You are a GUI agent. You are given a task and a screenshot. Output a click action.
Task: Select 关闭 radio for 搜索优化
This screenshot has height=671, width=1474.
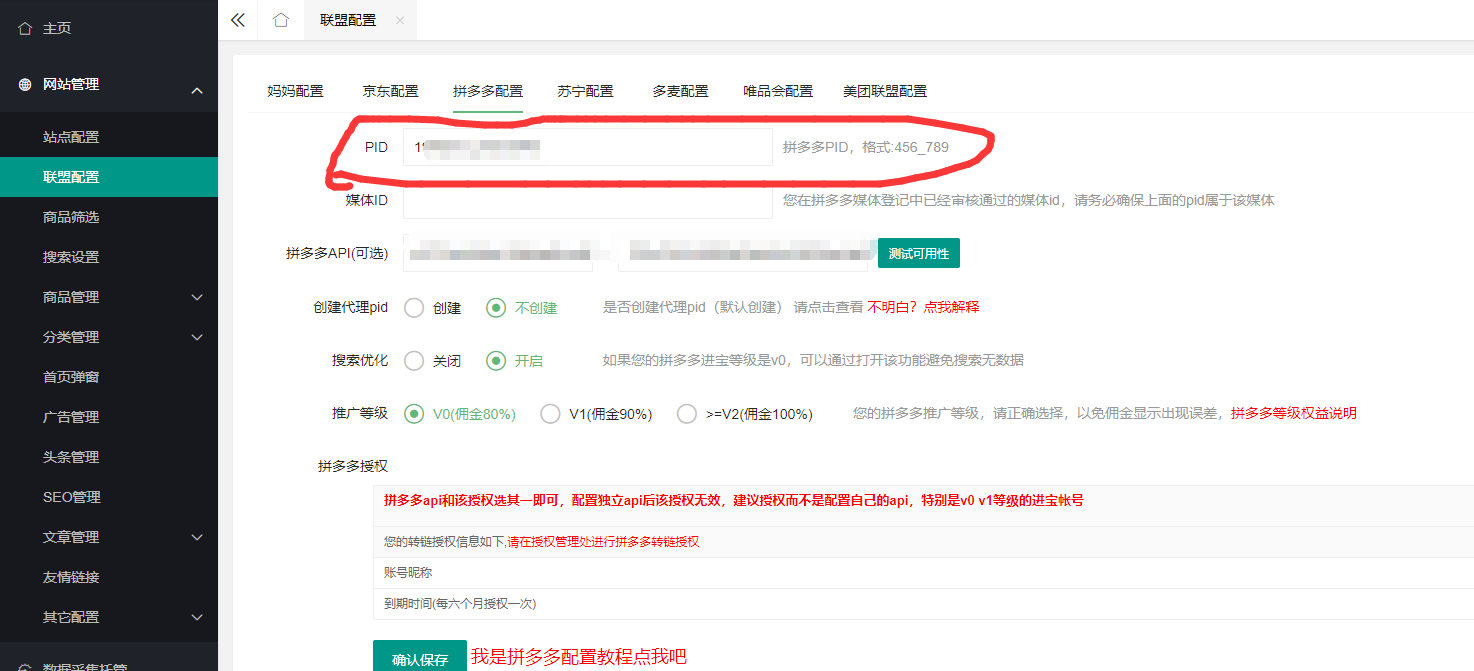click(414, 361)
